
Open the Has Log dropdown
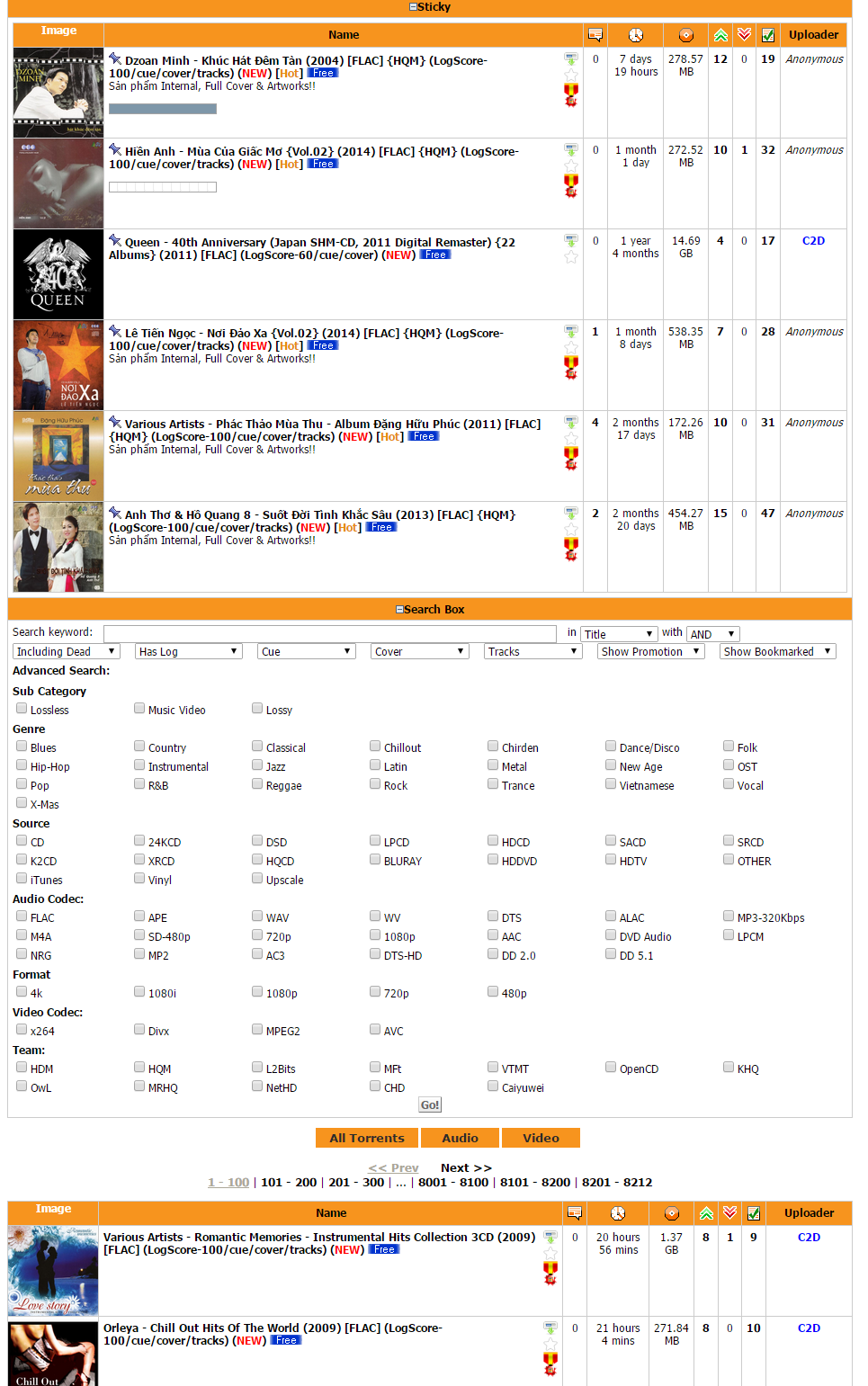(x=189, y=651)
